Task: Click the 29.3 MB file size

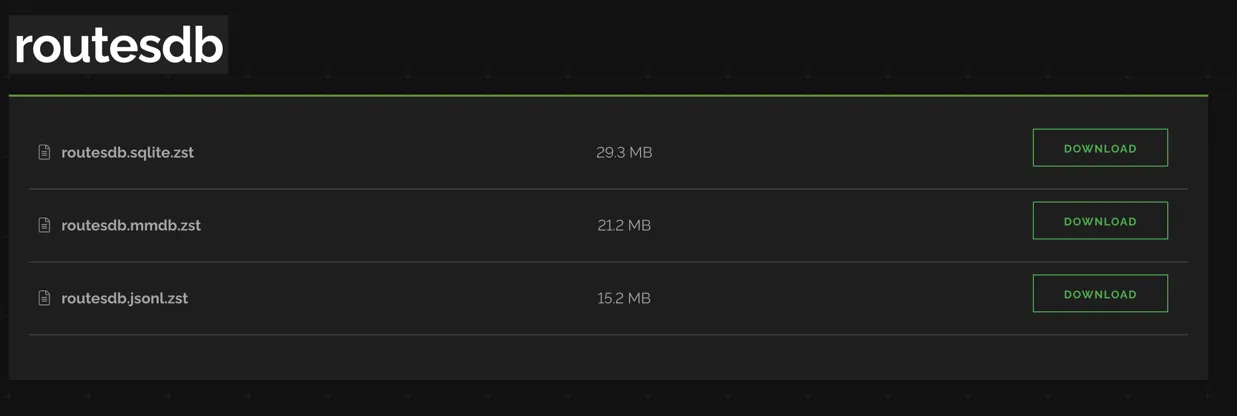Action: click(624, 152)
